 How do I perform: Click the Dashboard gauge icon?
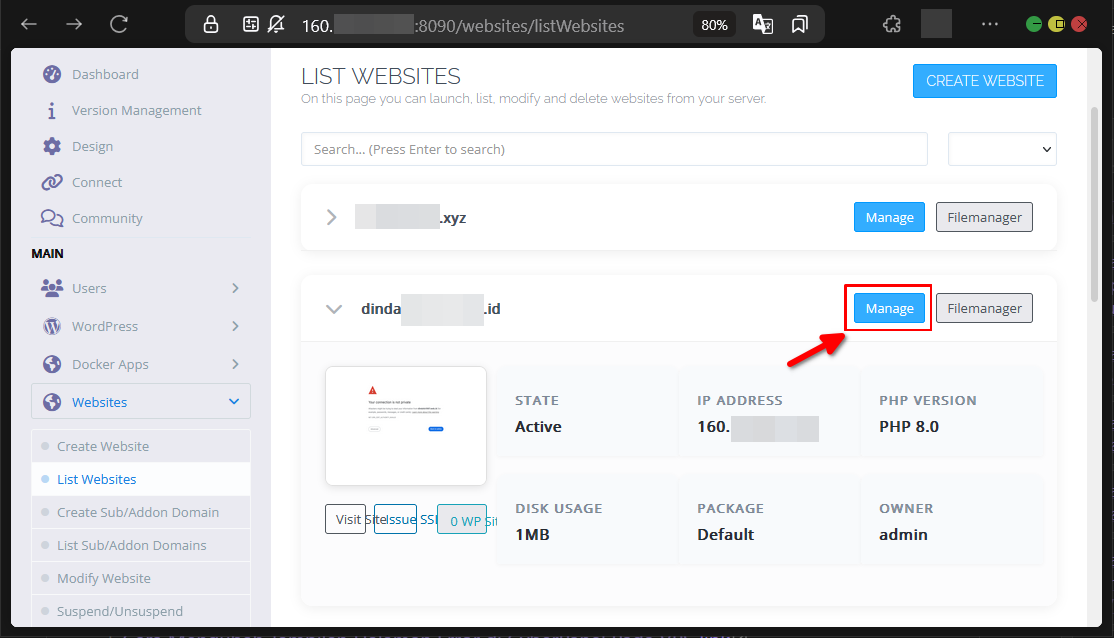(52, 74)
